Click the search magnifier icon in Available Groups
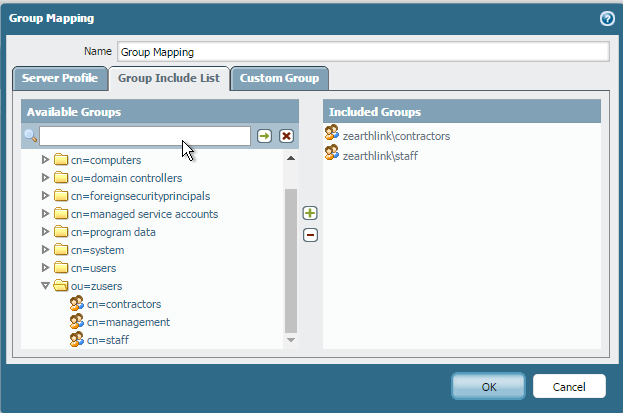This screenshot has width=624, height=416. coord(30,136)
